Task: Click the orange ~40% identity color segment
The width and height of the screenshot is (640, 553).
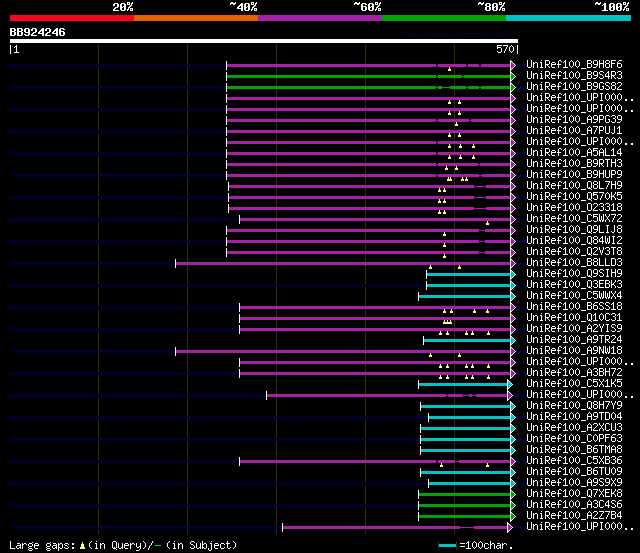Action: point(196,18)
